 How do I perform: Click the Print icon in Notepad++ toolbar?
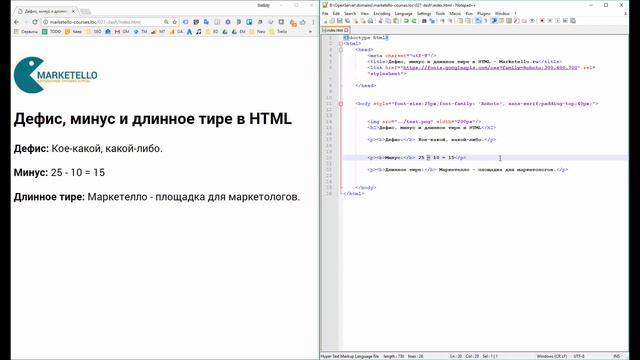point(370,20)
